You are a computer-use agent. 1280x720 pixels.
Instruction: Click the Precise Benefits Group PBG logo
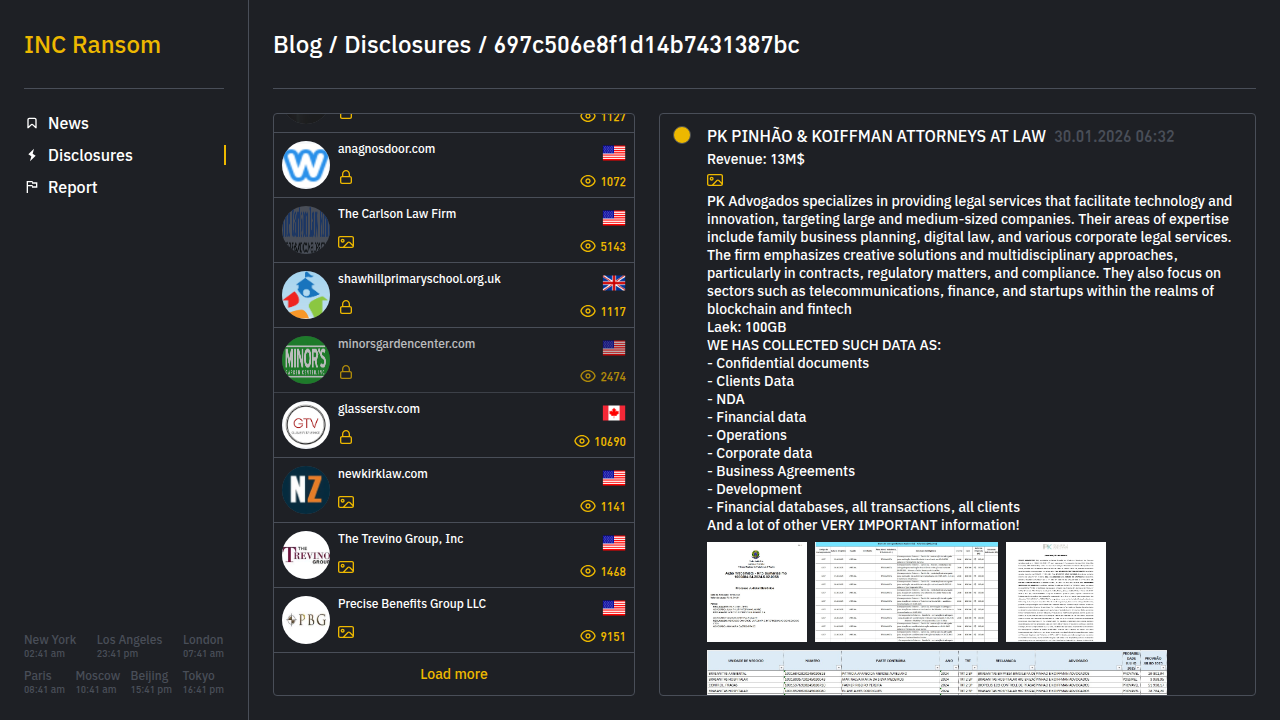click(x=306, y=620)
